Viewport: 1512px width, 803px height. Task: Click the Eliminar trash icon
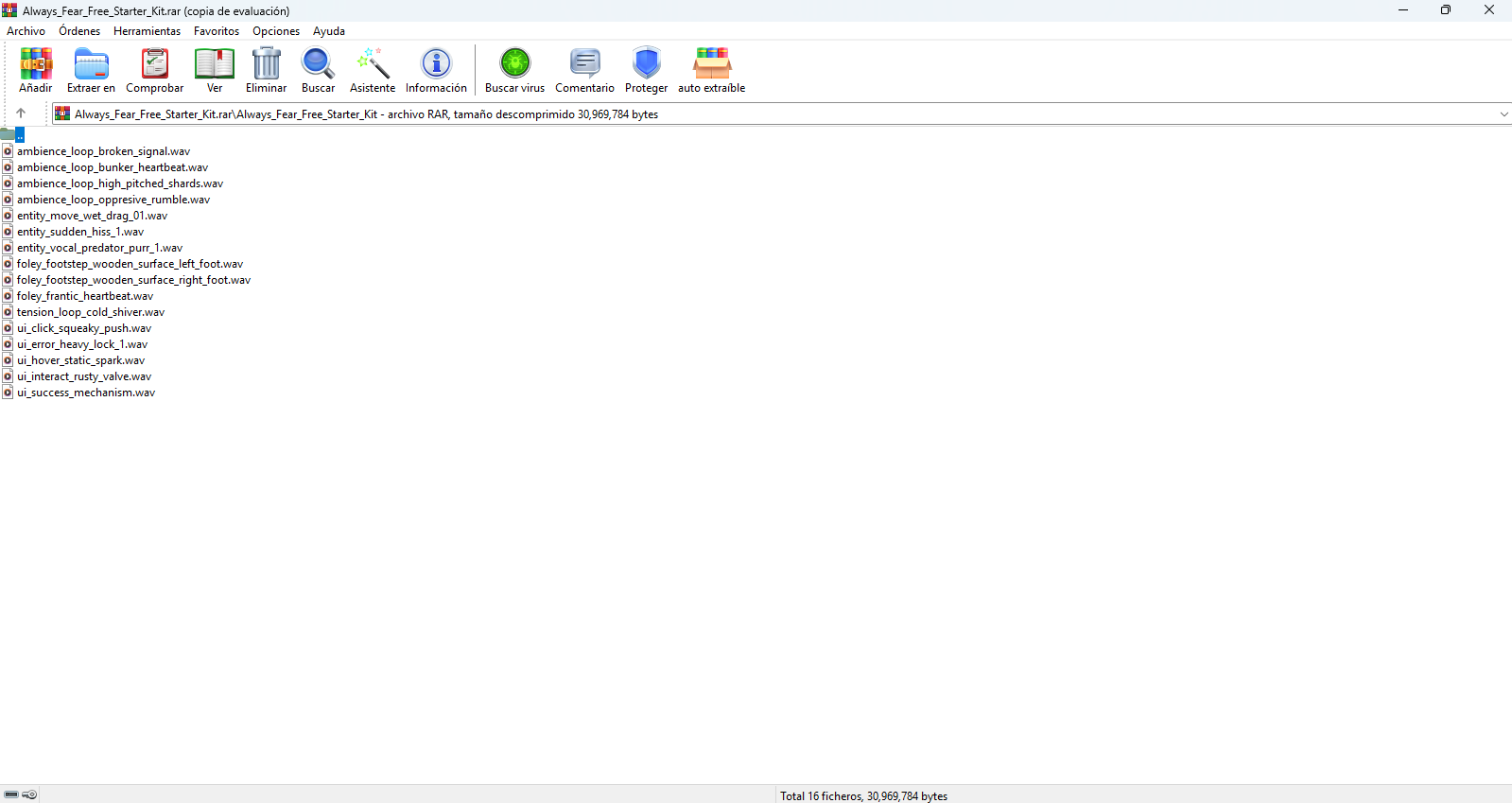click(x=266, y=70)
